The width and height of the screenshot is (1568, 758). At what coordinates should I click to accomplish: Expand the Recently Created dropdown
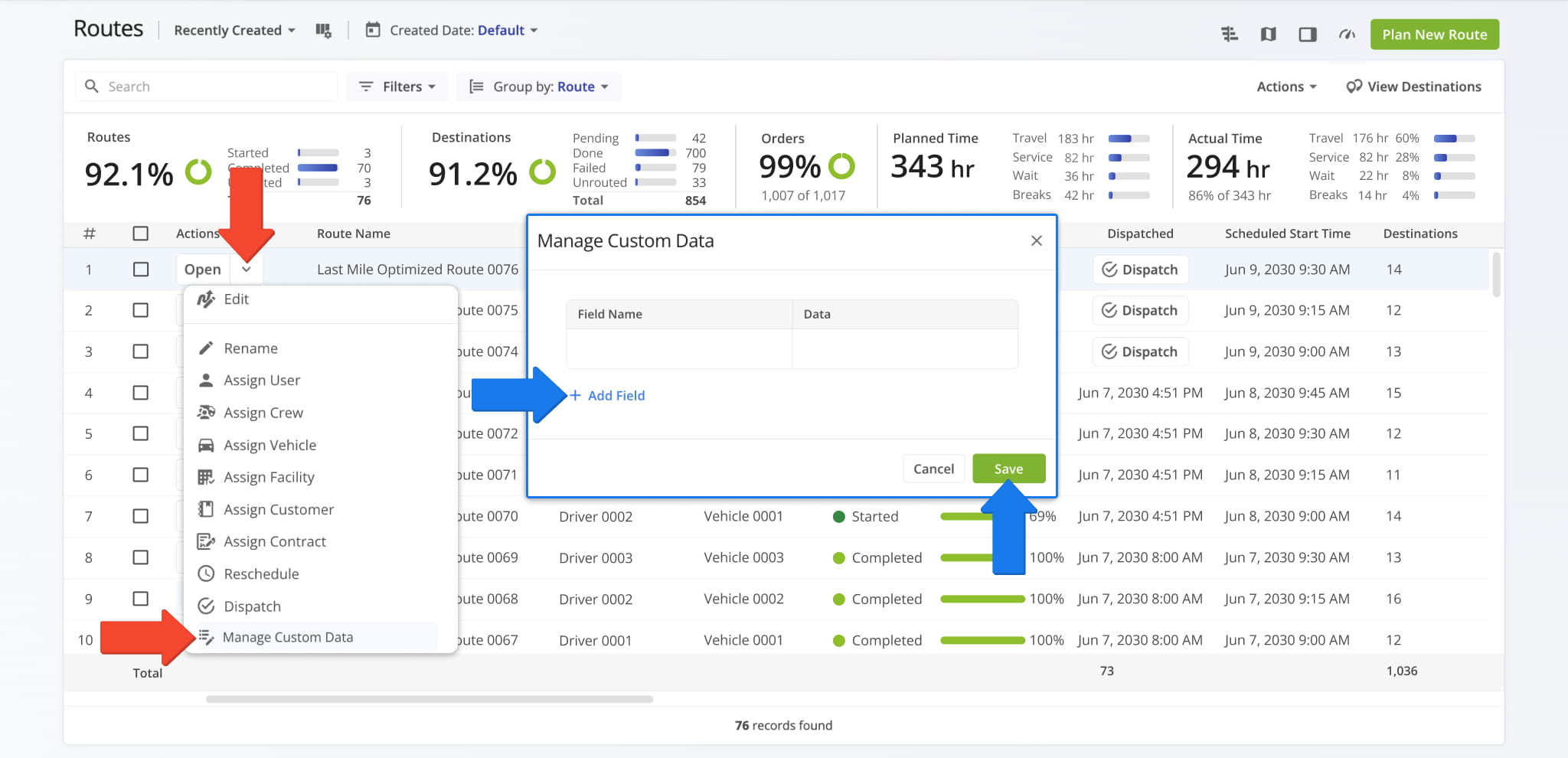tap(234, 31)
